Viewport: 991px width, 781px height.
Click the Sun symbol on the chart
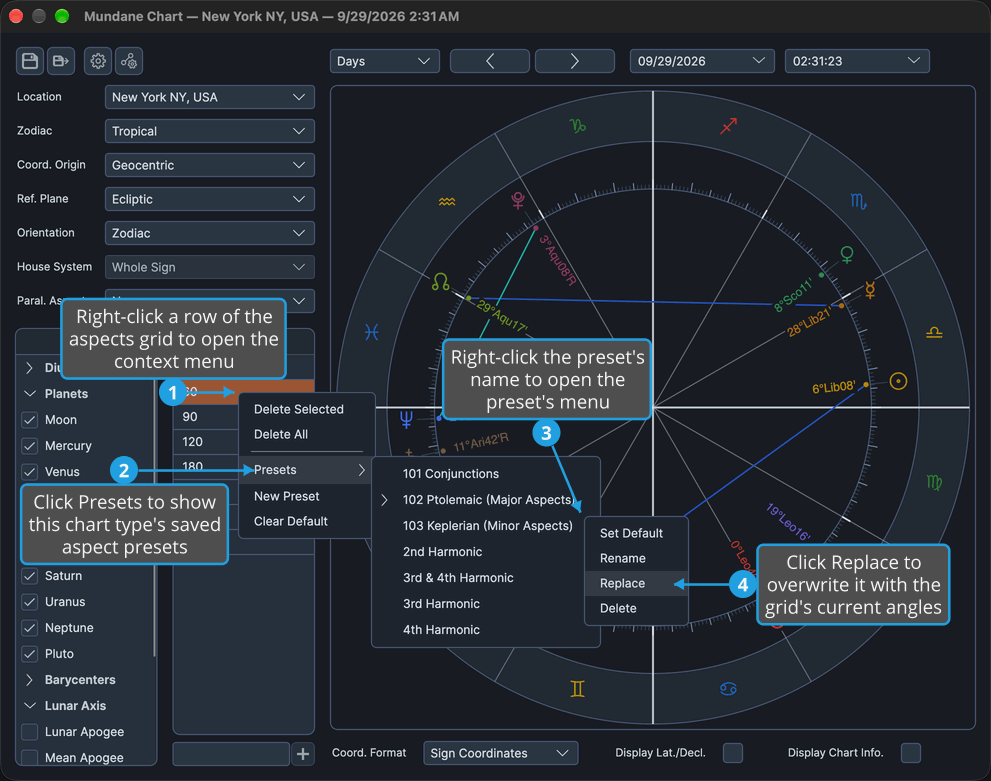[898, 381]
